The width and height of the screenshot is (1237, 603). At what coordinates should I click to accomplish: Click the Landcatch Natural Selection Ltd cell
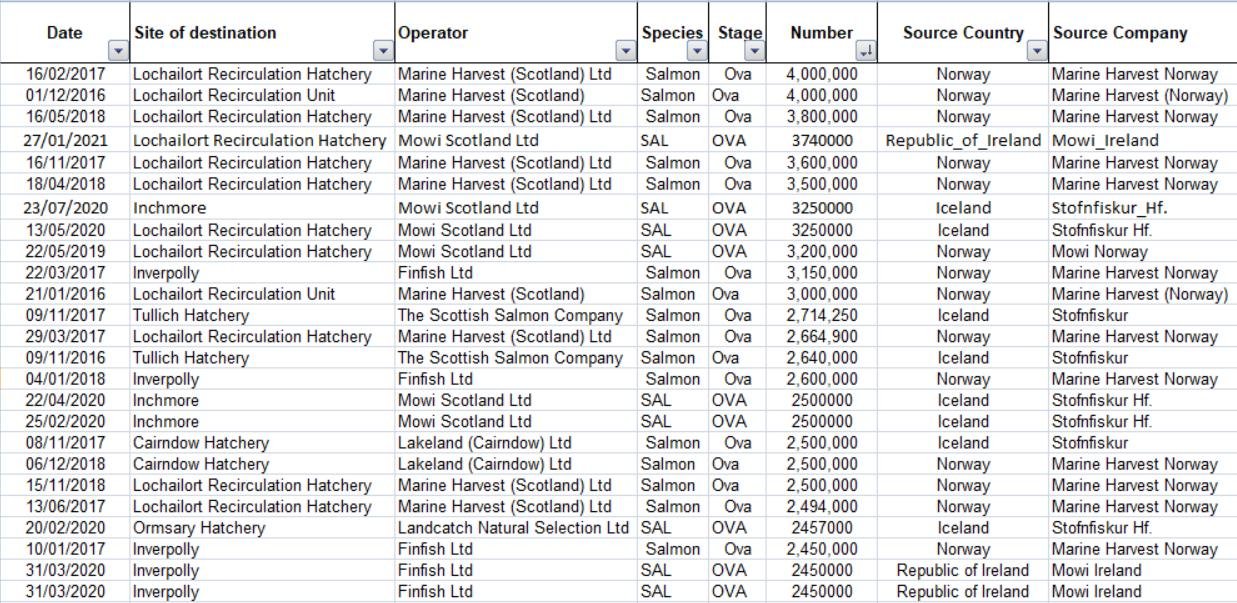(514, 527)
